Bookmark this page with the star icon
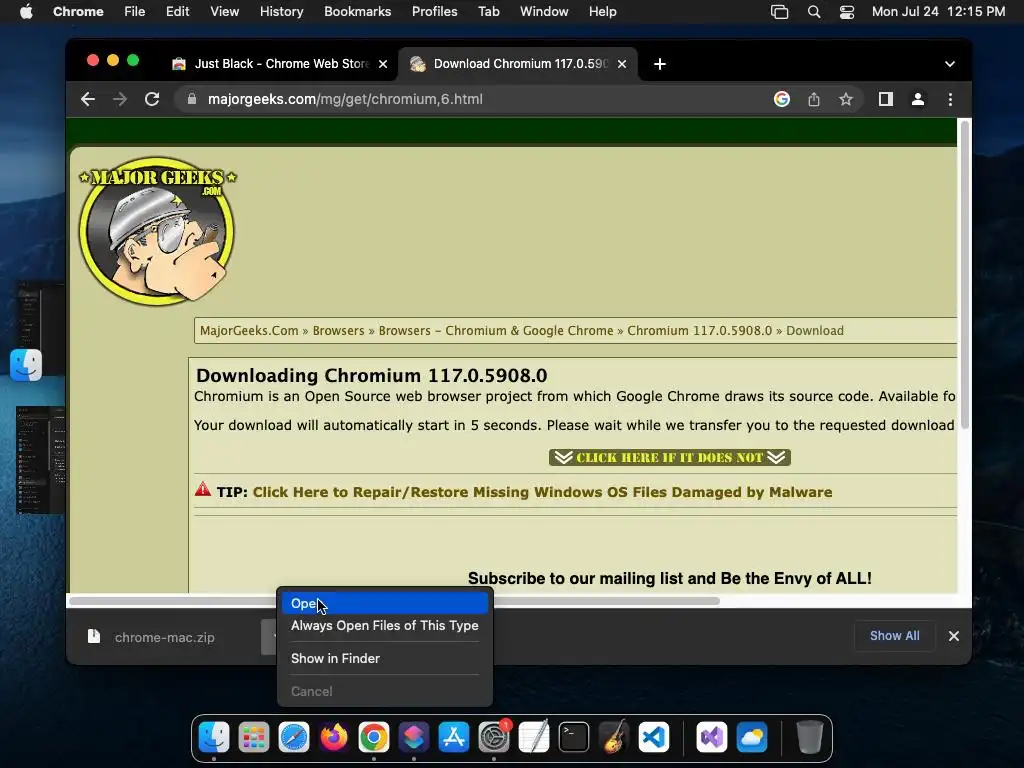 coord(846,99)
